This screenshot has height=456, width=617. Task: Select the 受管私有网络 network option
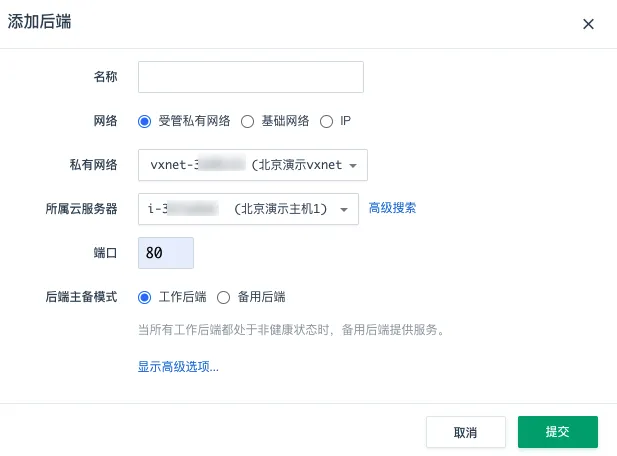click(145, 121)
